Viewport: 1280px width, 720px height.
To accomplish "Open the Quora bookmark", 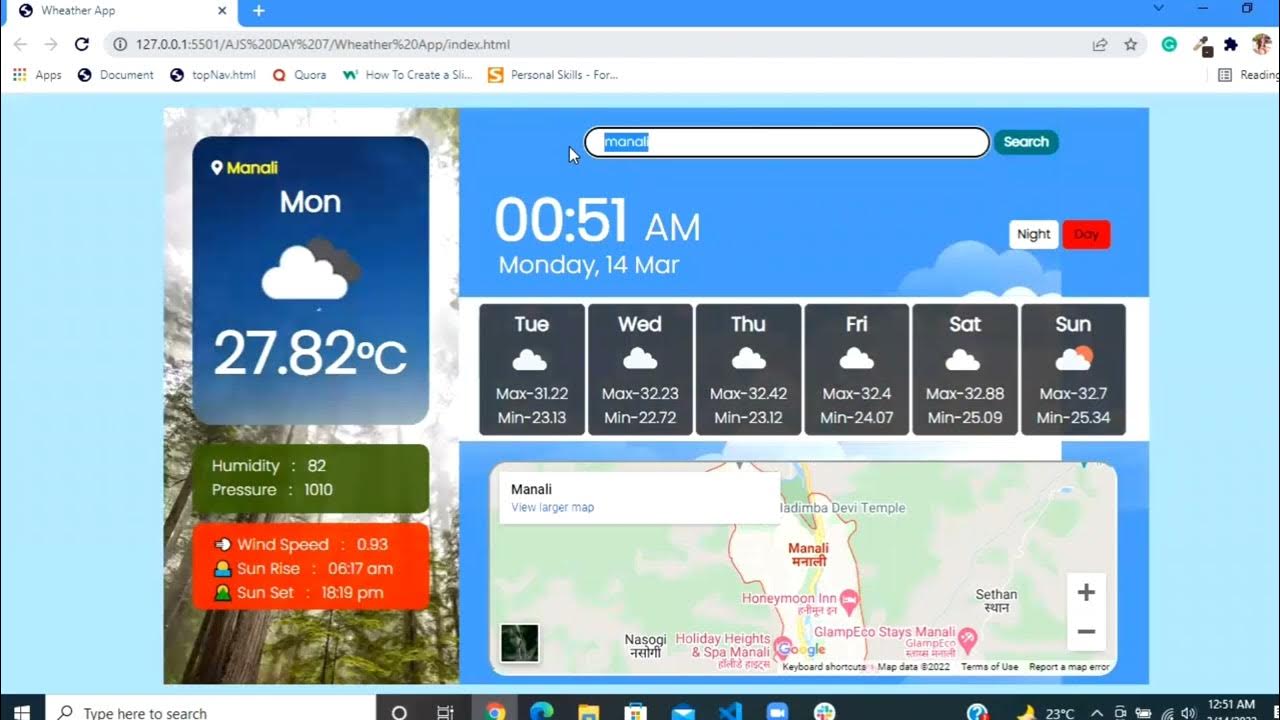I will [300, 74].
